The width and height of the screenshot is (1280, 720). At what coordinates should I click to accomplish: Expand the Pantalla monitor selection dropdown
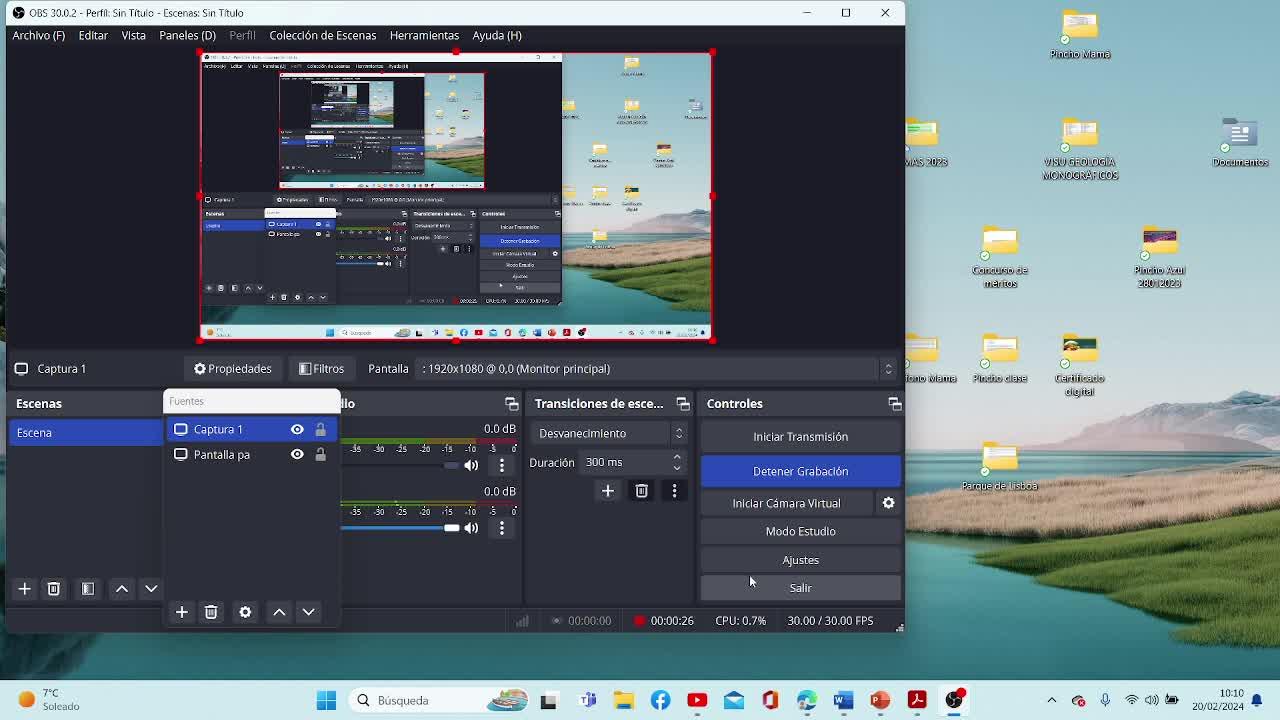click(887, 369)
